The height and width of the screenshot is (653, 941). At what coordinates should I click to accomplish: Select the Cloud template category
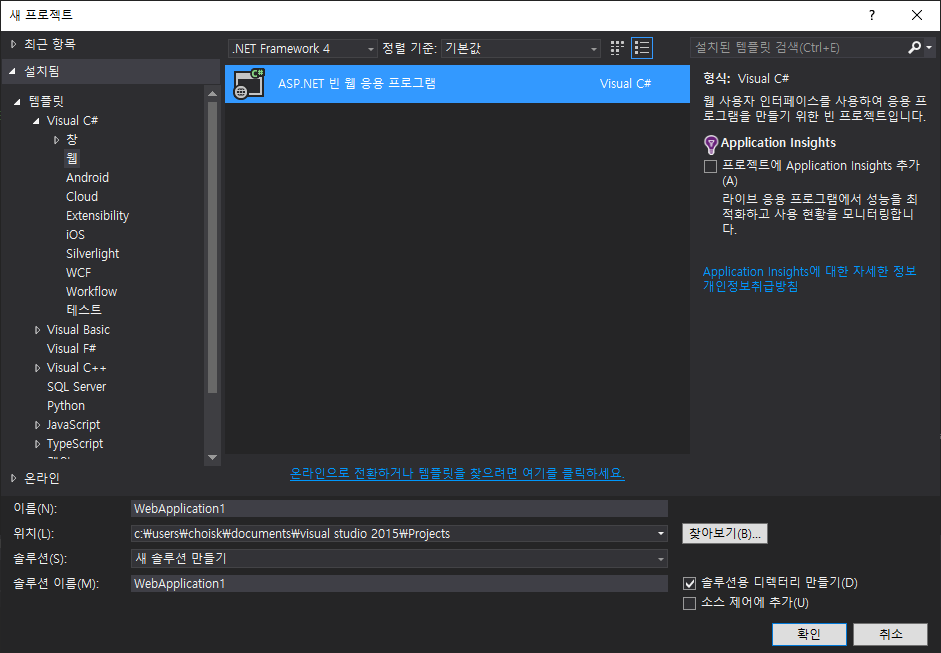(82, 197)
